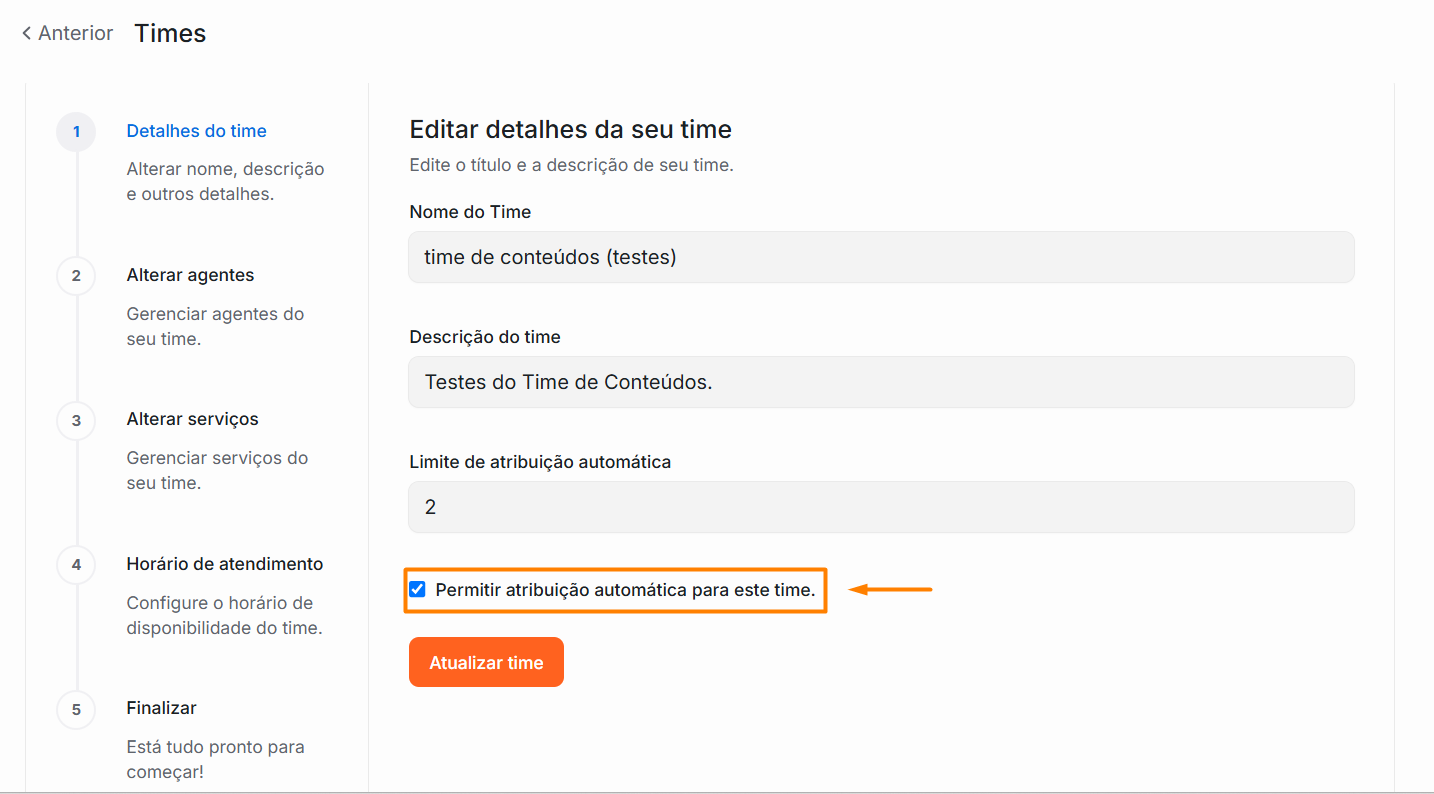Jump to the Finalizar step
This screenshot has height=794, width=1434.
pyautogui.click(x=162, y=708)
